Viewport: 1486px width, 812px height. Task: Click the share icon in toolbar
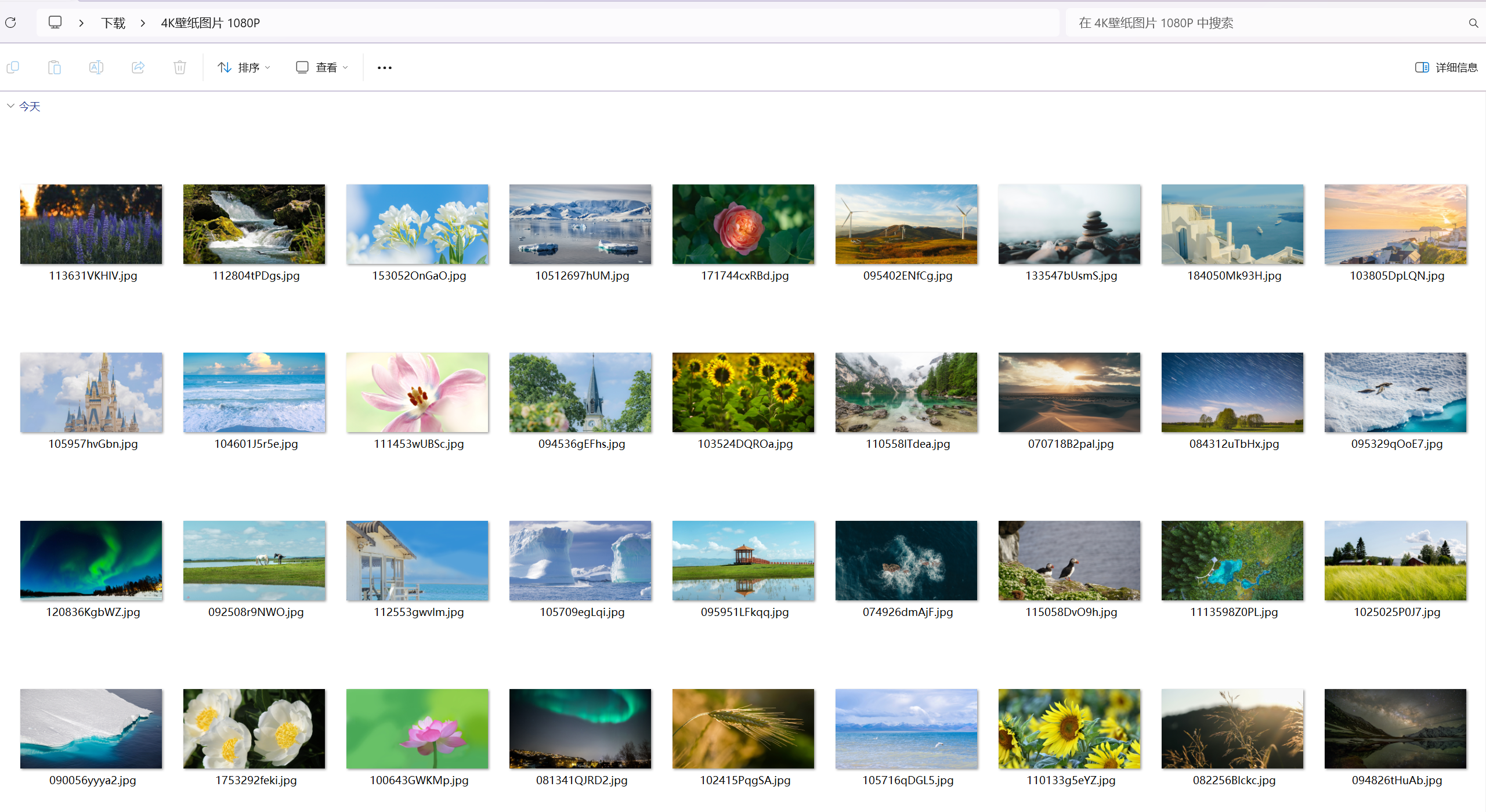pyautogui.click(x=138, y=67)
